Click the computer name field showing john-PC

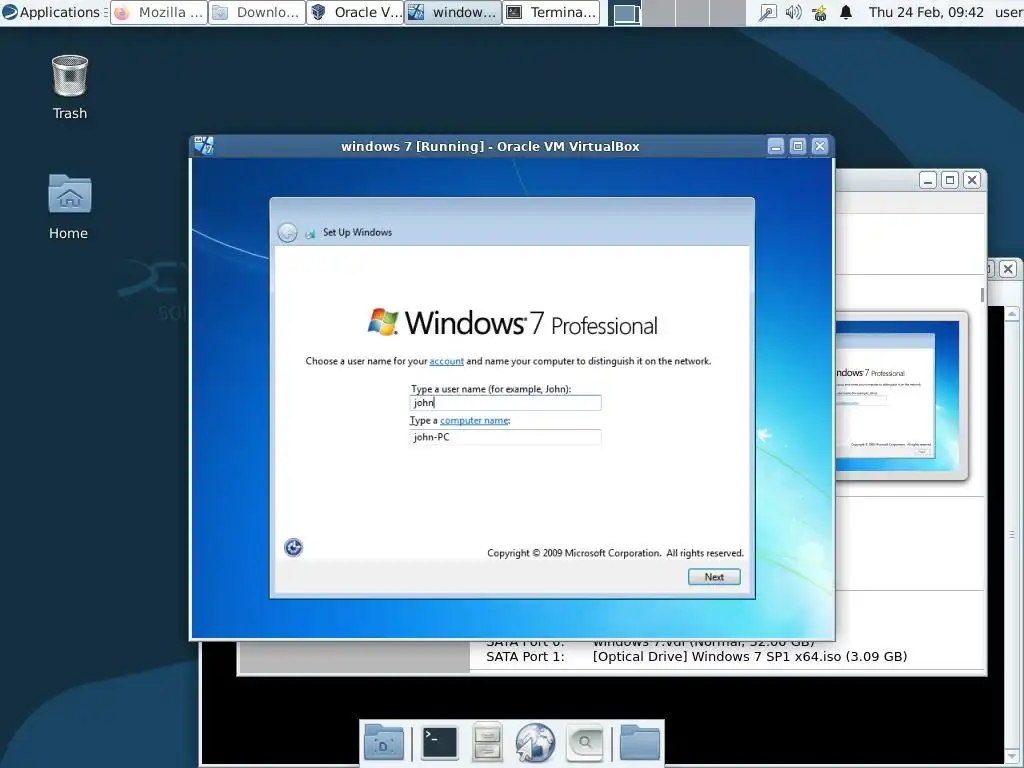click(505, 437)
